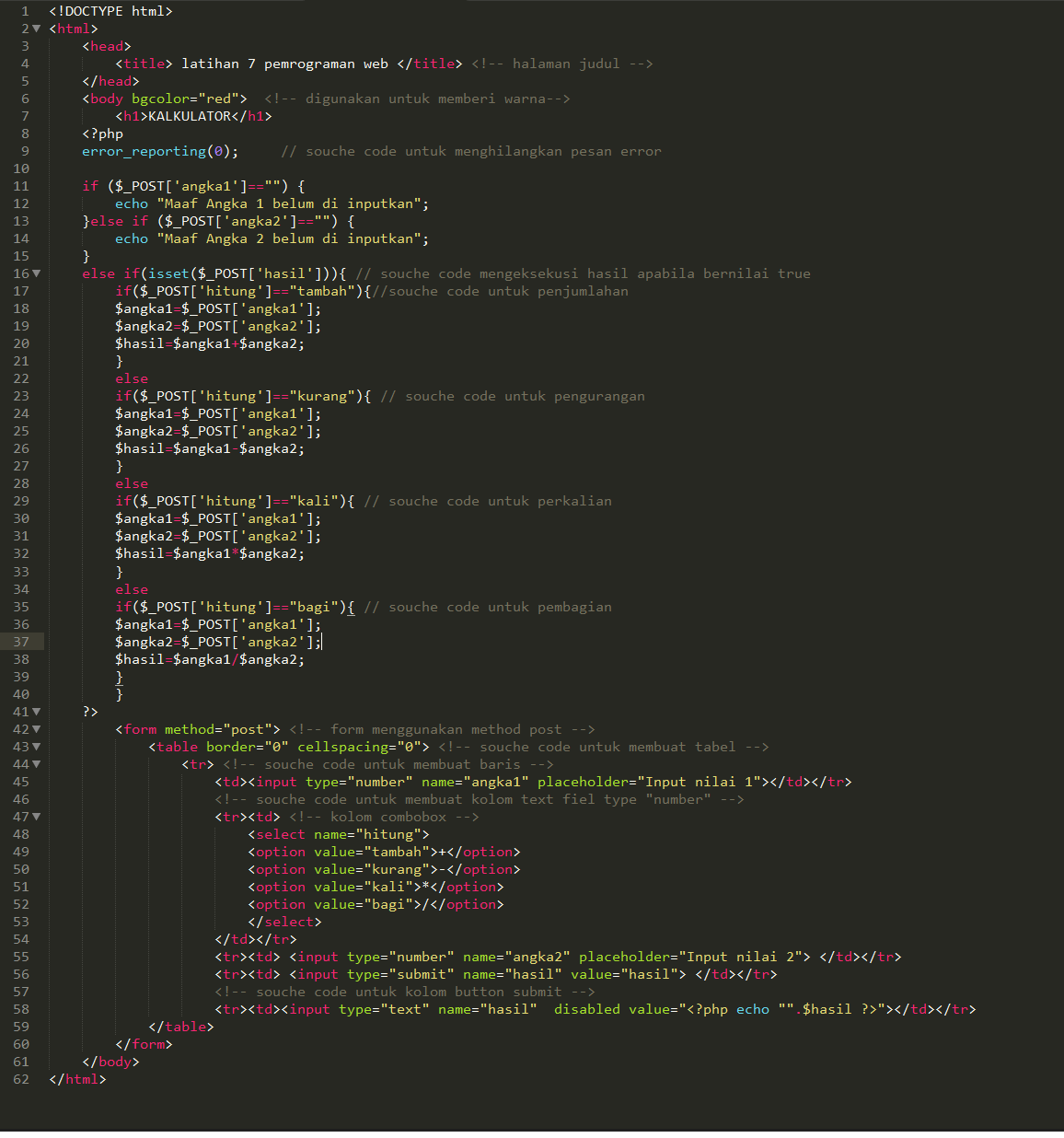Click the 'else' keyword on line 22
Image resolution: width=1064 pixels, height=1138 pixels.
point(132,378)
